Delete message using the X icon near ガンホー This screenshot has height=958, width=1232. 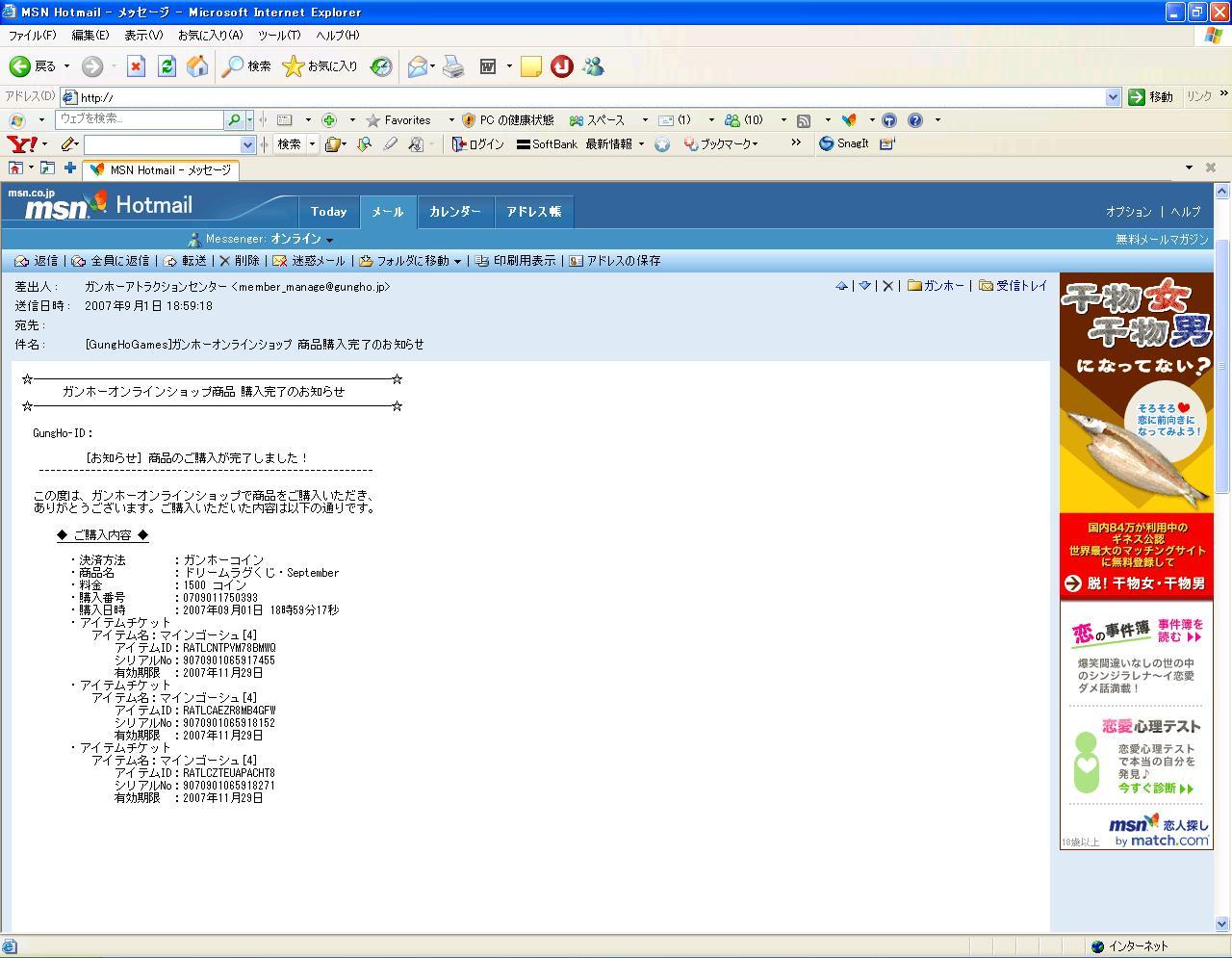point(888,286)
